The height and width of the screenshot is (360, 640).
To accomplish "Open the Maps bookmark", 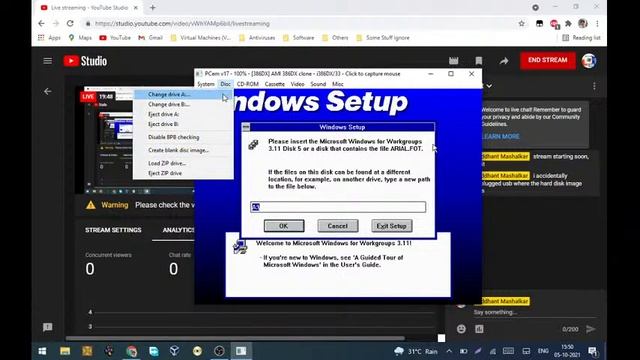I will 80,38.
